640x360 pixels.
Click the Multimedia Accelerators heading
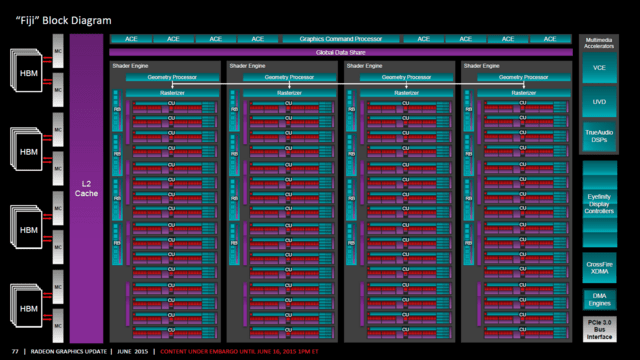point(599,43)
